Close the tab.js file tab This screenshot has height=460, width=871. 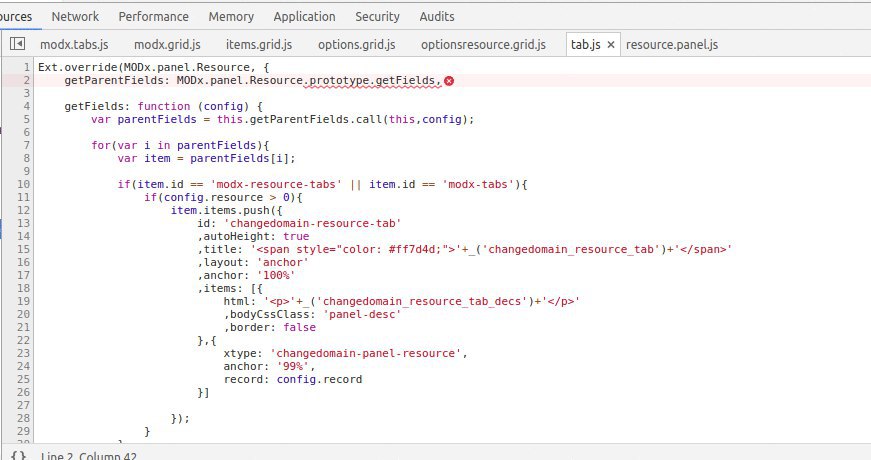click(x=610, y=45)
